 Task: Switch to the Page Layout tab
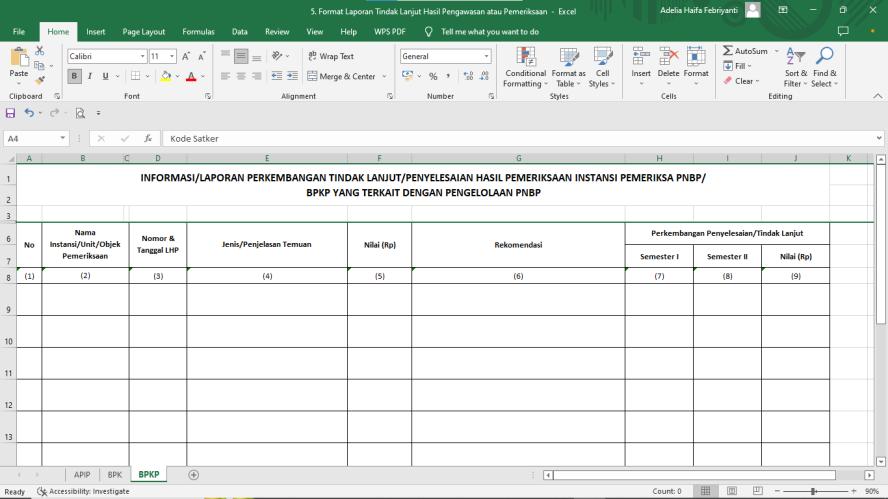point(144,32)
